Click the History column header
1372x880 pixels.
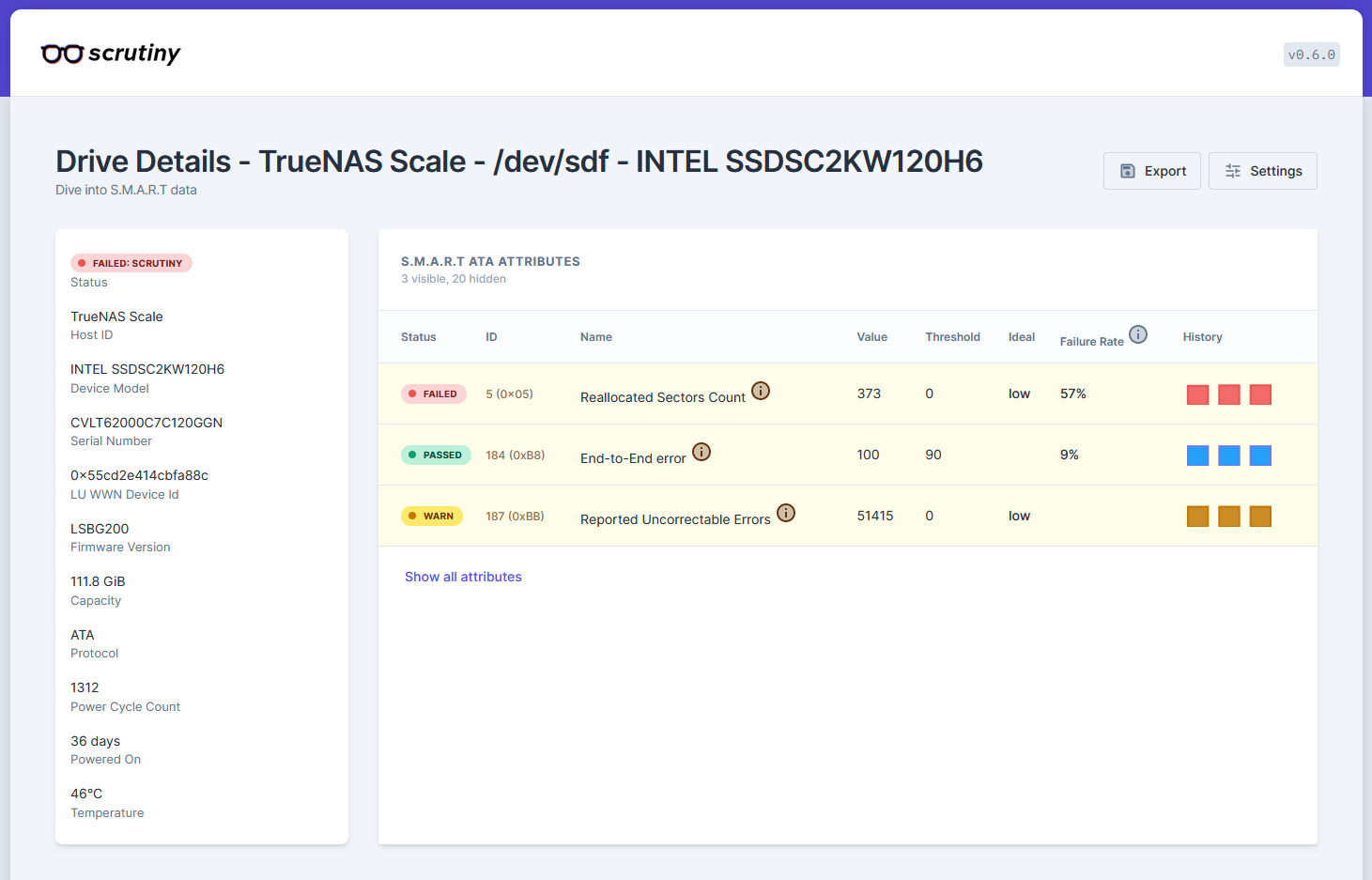click(x=1203, y=337)
